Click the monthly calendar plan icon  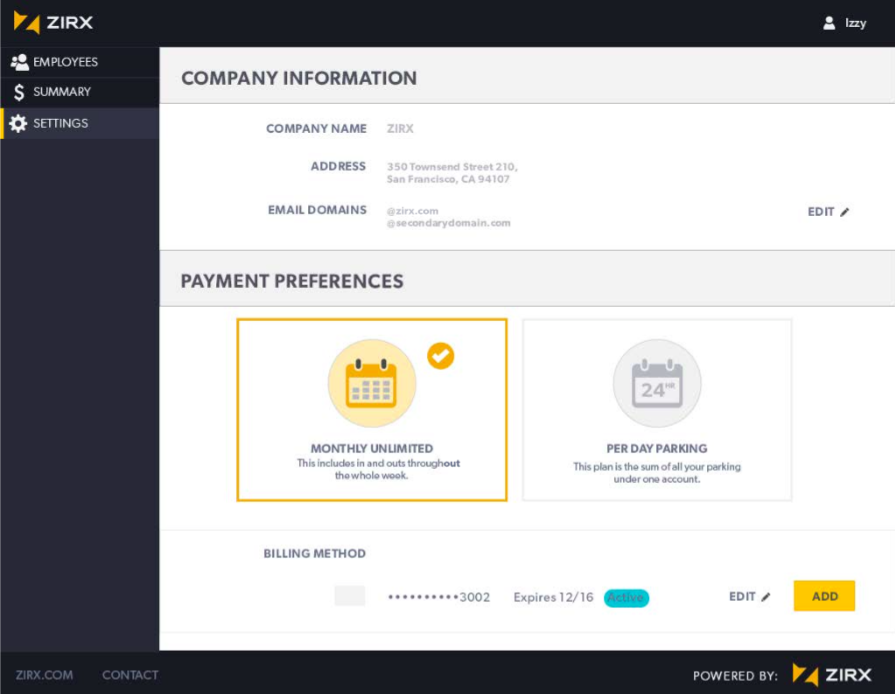click(372, 383)
